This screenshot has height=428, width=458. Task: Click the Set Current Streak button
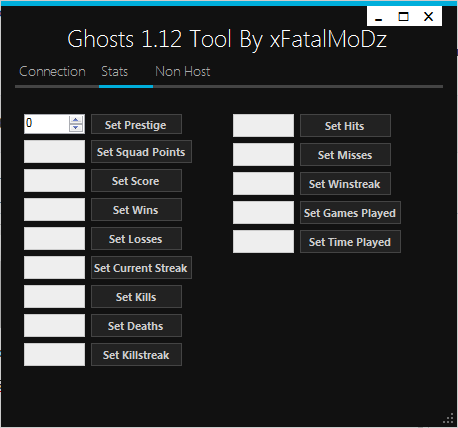point(141,268)
